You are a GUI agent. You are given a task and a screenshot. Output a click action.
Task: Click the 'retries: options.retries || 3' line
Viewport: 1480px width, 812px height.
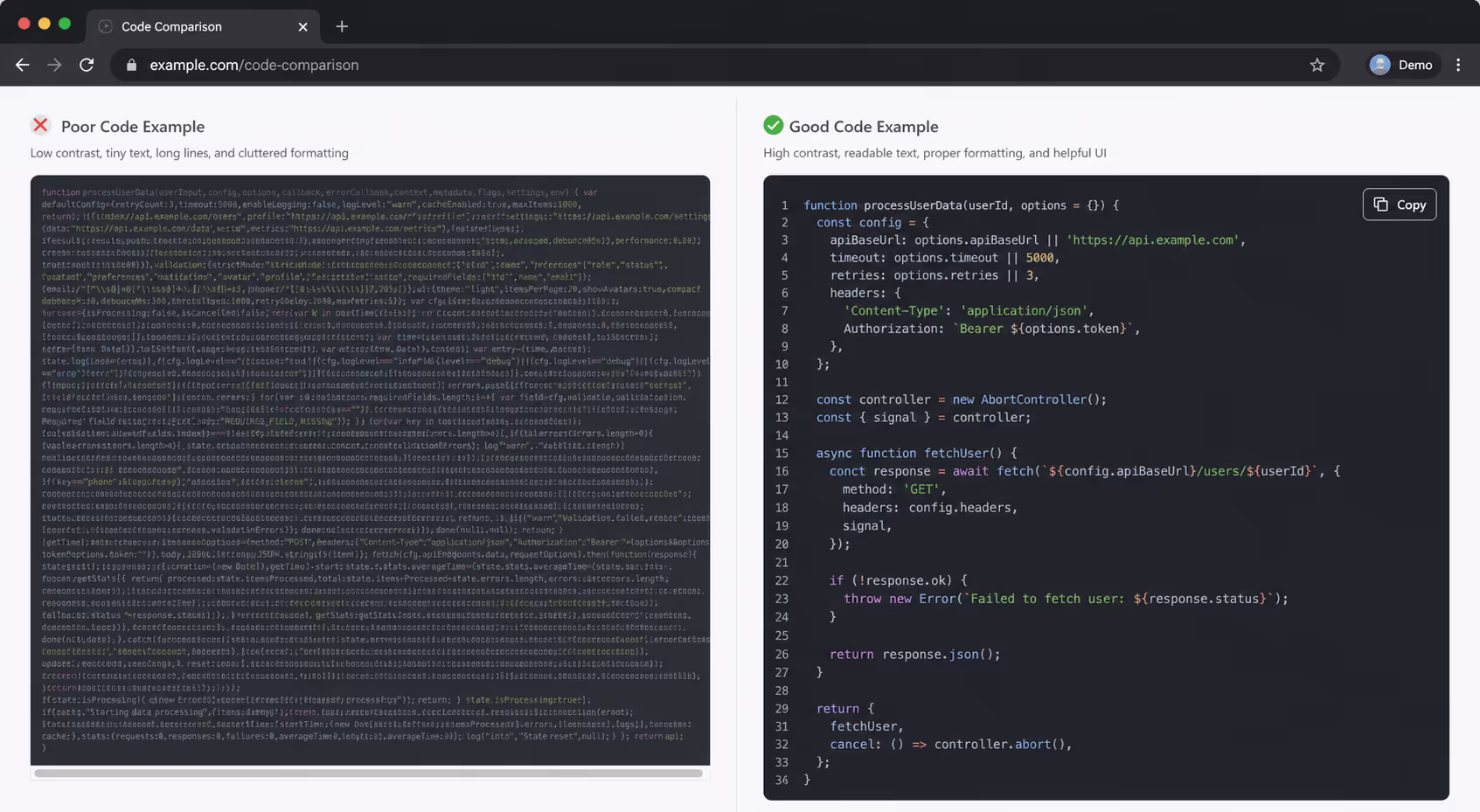click(934, 275)
